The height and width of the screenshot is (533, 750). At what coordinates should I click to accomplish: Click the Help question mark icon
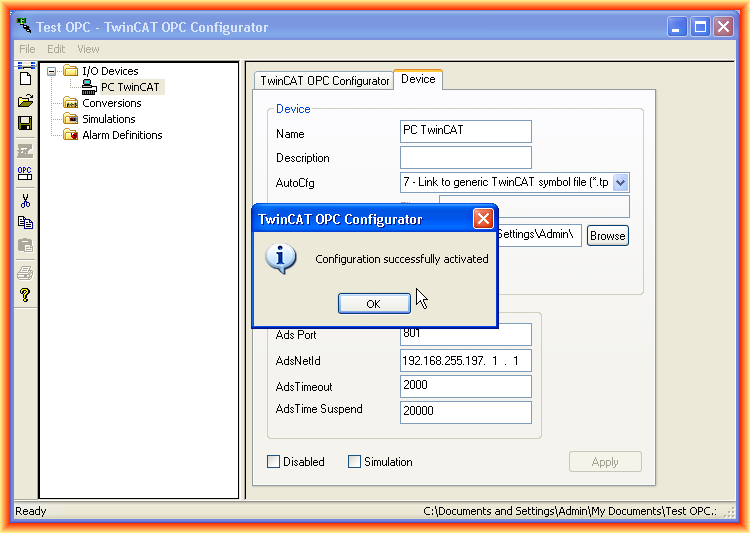pyautogui.click(x=25, y=295)
